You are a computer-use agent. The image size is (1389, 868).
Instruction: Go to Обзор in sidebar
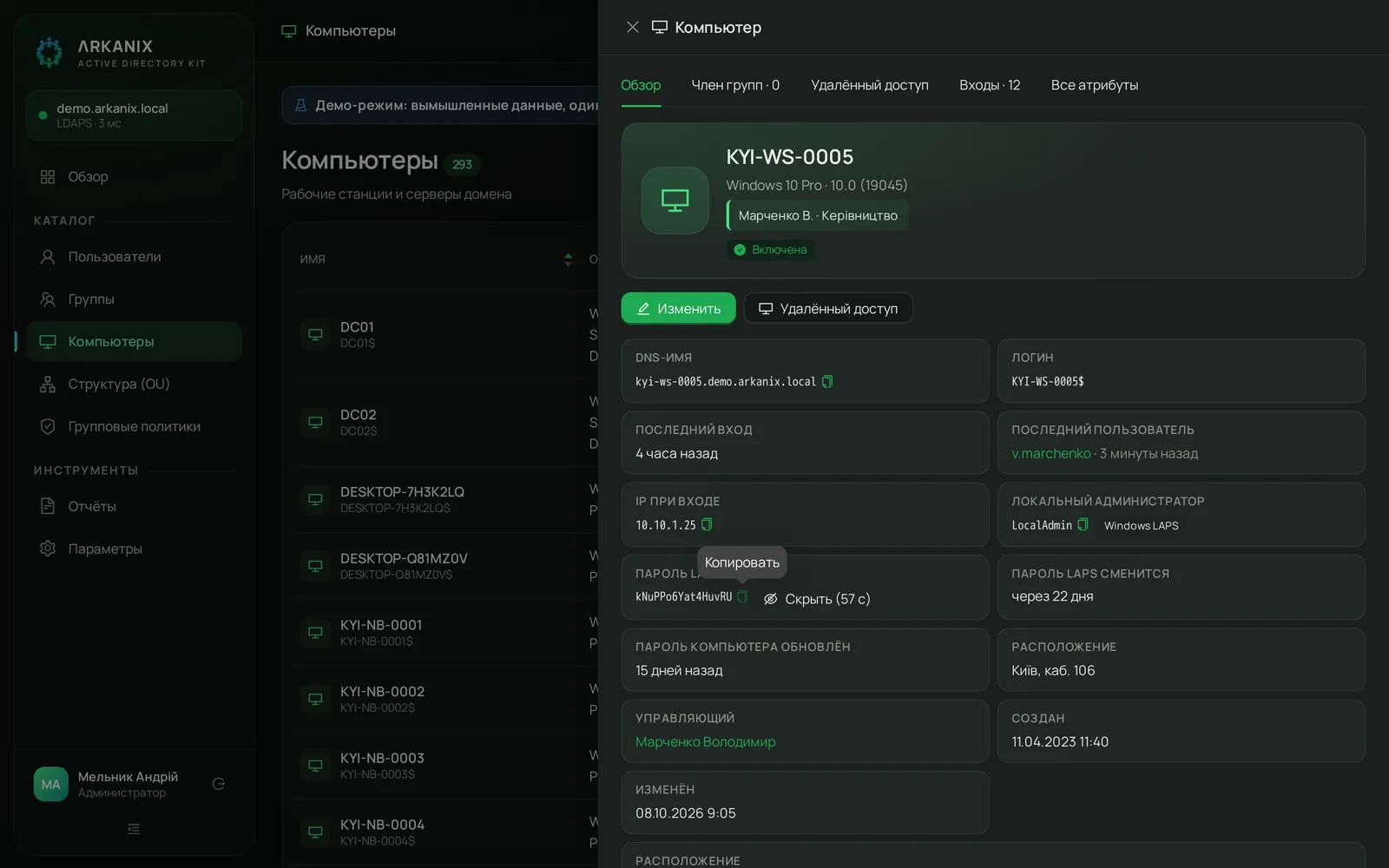pyautogui.click(x=134, y=177)
